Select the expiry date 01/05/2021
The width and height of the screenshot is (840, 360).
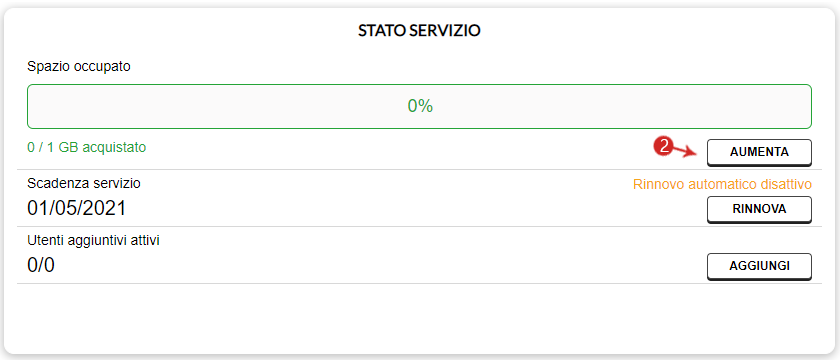[x=77, y=208]
